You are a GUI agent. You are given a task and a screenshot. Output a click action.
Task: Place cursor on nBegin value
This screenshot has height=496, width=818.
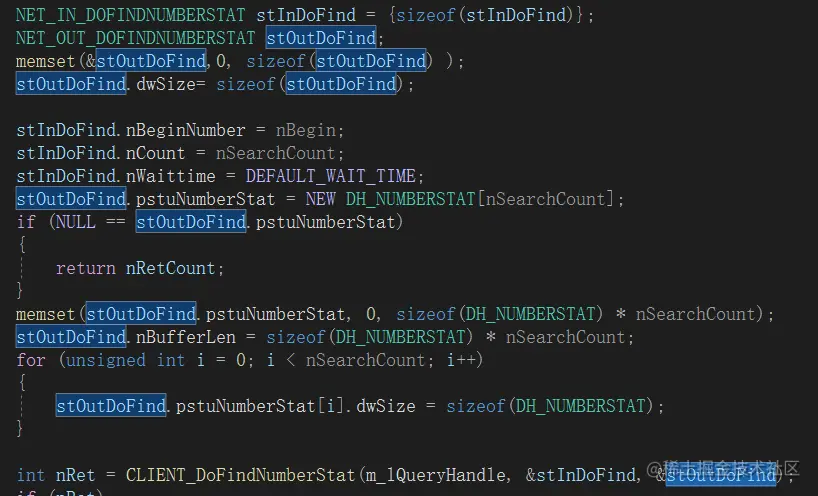click(x=306, y=130)
